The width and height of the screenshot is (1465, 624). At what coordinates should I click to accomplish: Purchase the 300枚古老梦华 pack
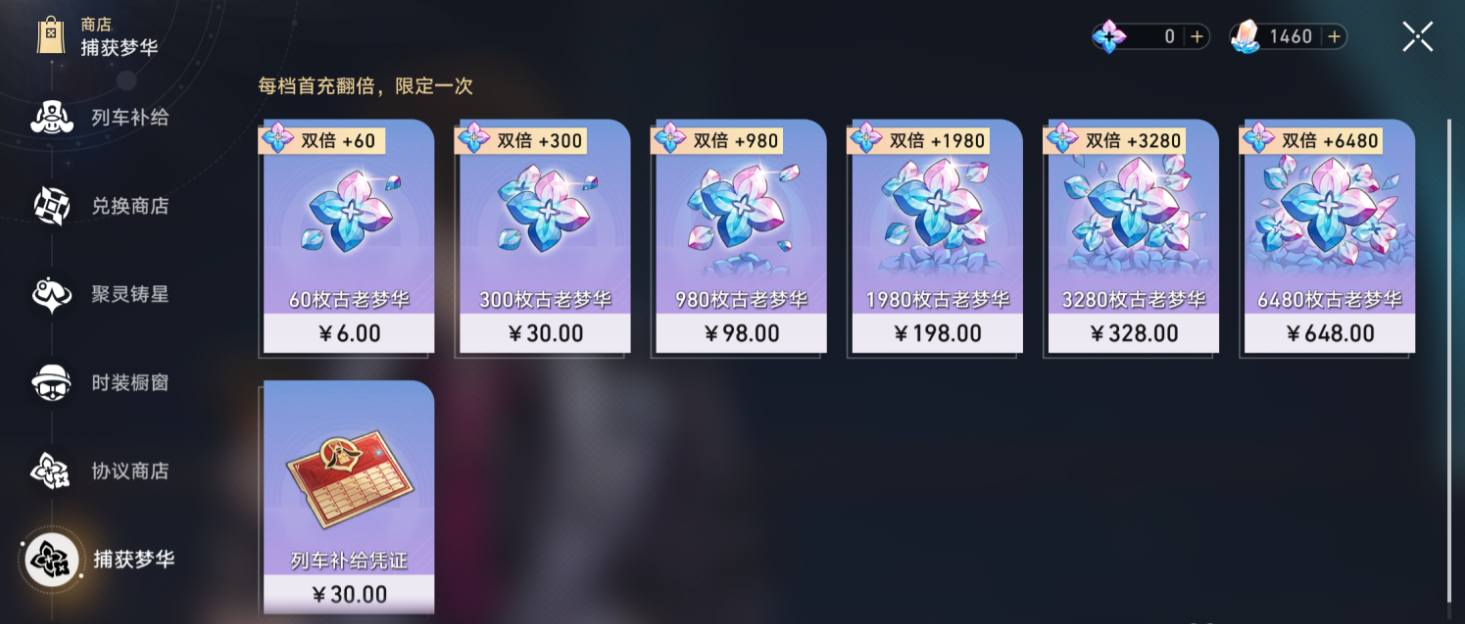545,237
